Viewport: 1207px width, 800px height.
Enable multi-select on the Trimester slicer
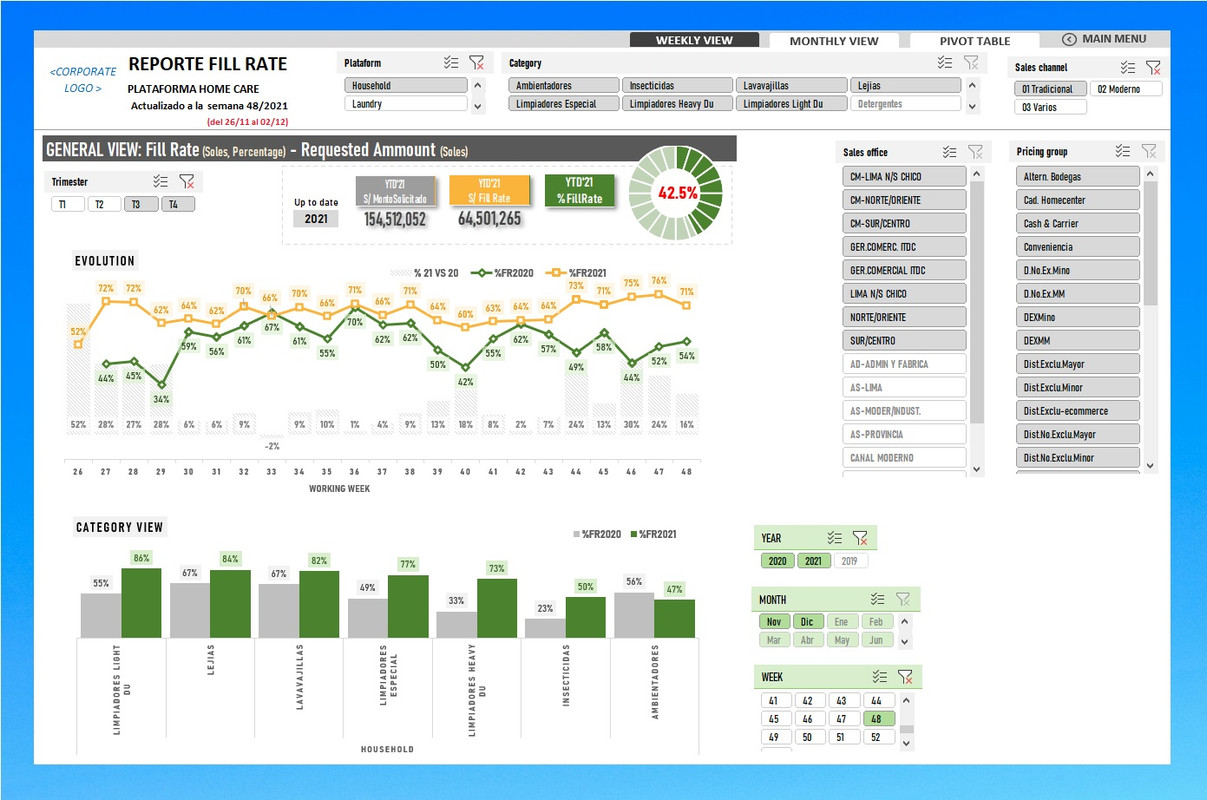[x=161, y=181]
